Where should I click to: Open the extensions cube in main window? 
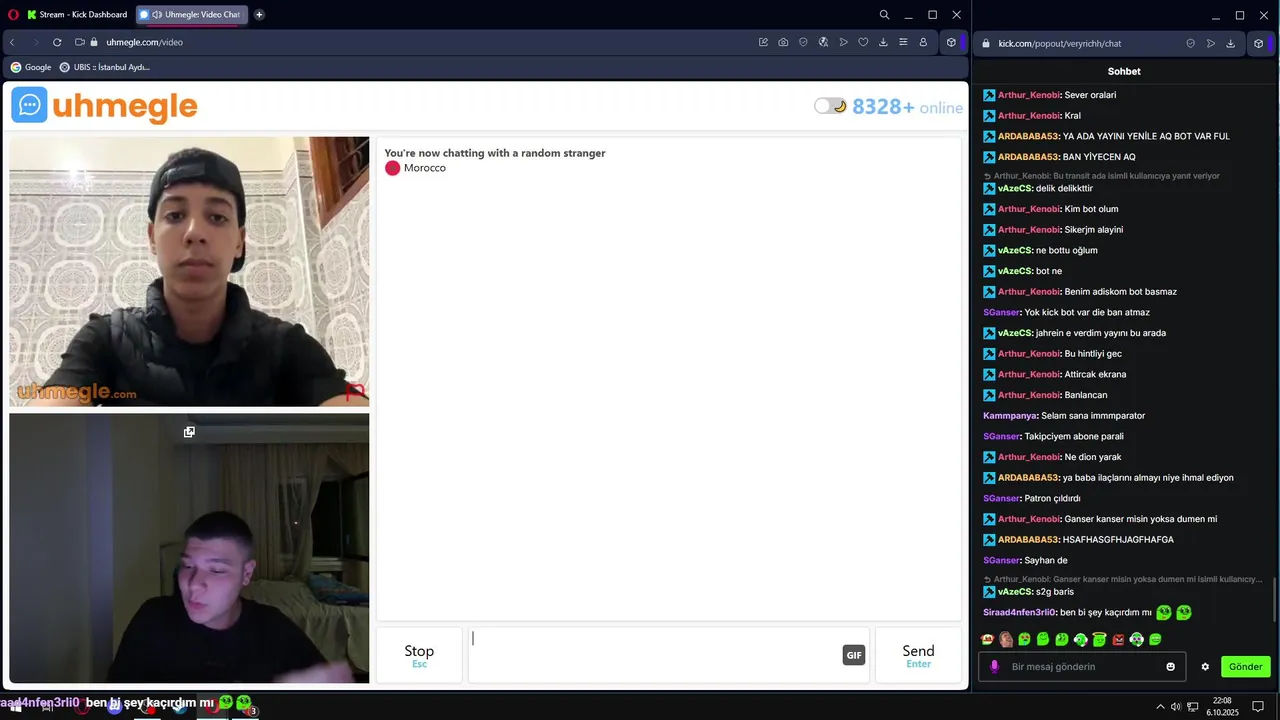pyautogui.click(x=951, y=42)
